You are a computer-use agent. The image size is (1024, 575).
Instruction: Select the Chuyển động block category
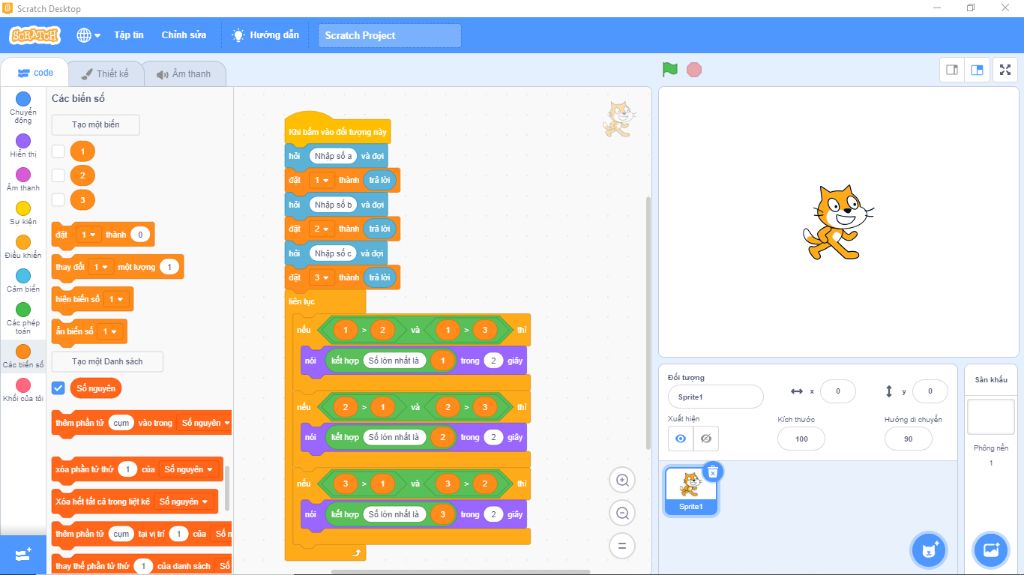point(24,107)
